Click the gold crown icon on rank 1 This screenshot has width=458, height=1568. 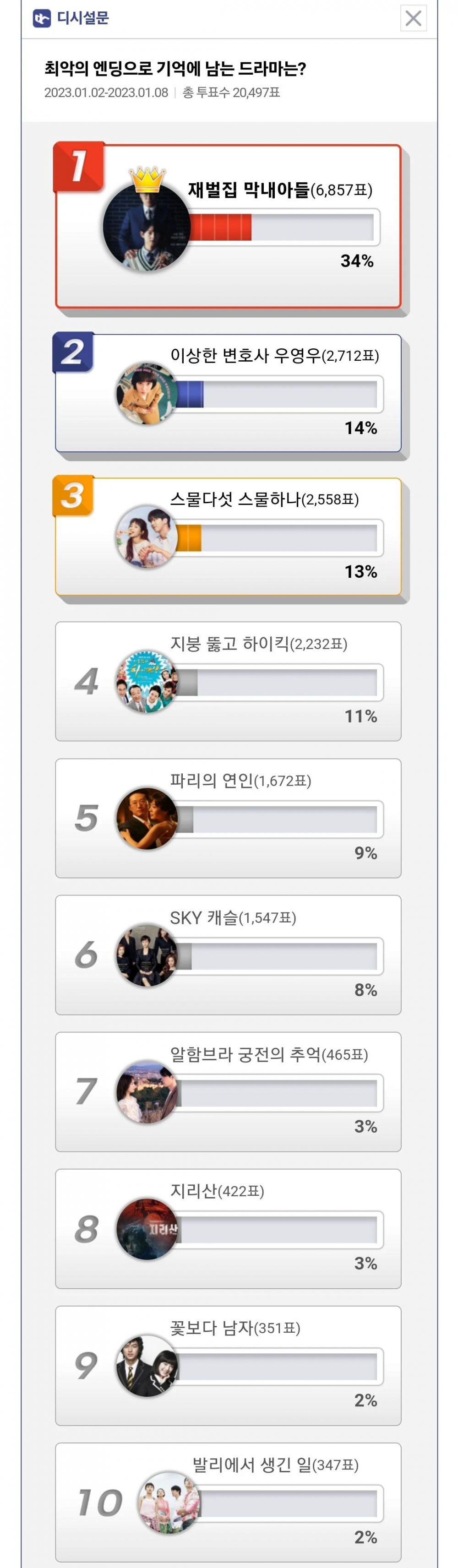click(x=147, y=178)
